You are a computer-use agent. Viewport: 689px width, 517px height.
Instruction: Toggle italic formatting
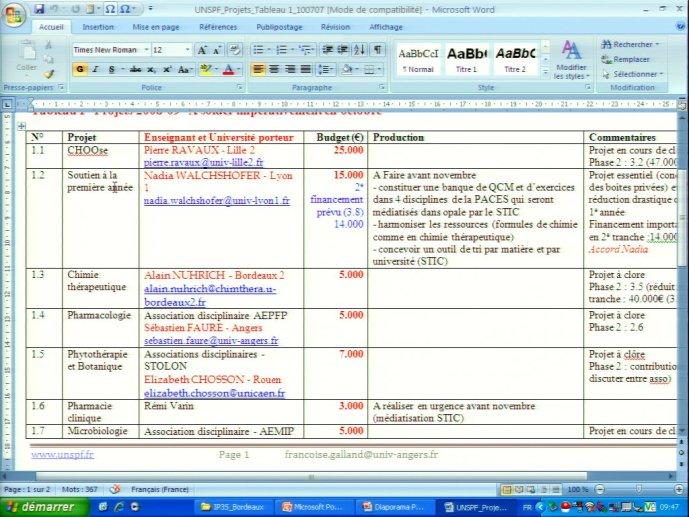coord(95,69)
